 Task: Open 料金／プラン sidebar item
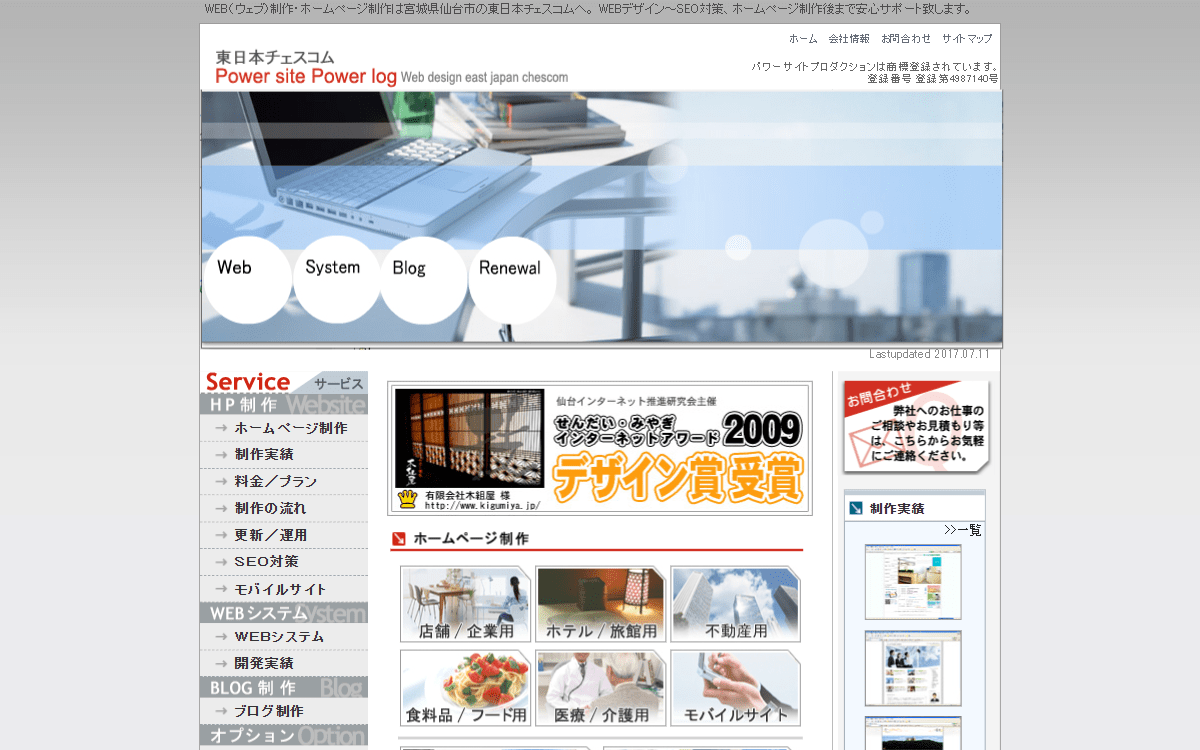[284, 482]
